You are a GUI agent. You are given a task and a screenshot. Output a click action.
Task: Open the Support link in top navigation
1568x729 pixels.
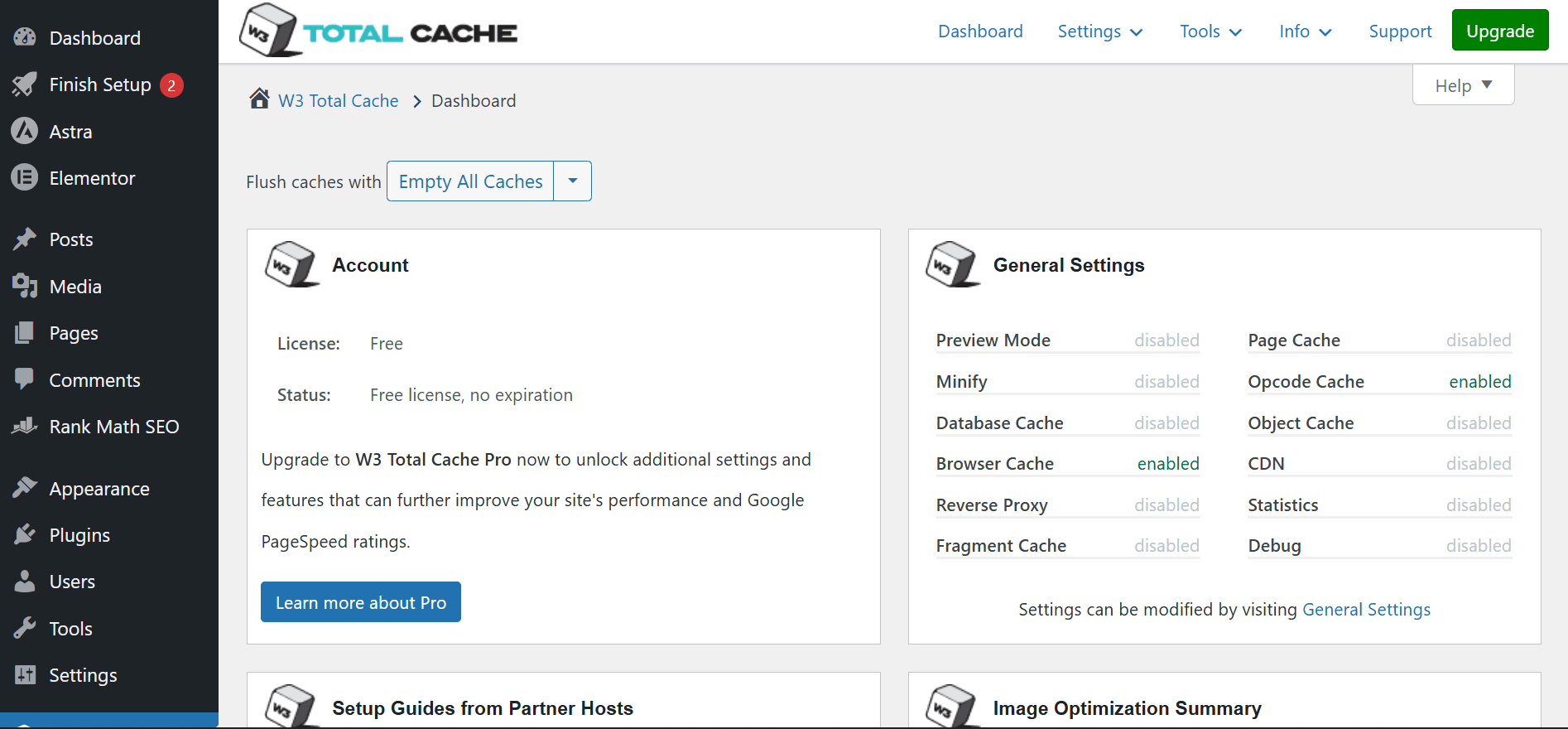tap(1400, 31)
